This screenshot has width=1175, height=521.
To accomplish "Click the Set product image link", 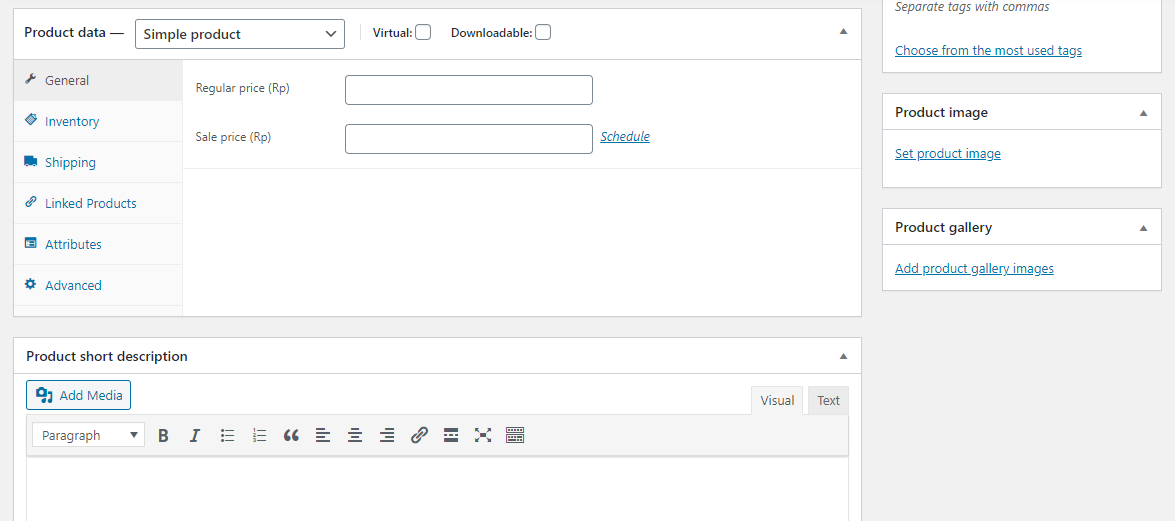I will tap(947, 154).
